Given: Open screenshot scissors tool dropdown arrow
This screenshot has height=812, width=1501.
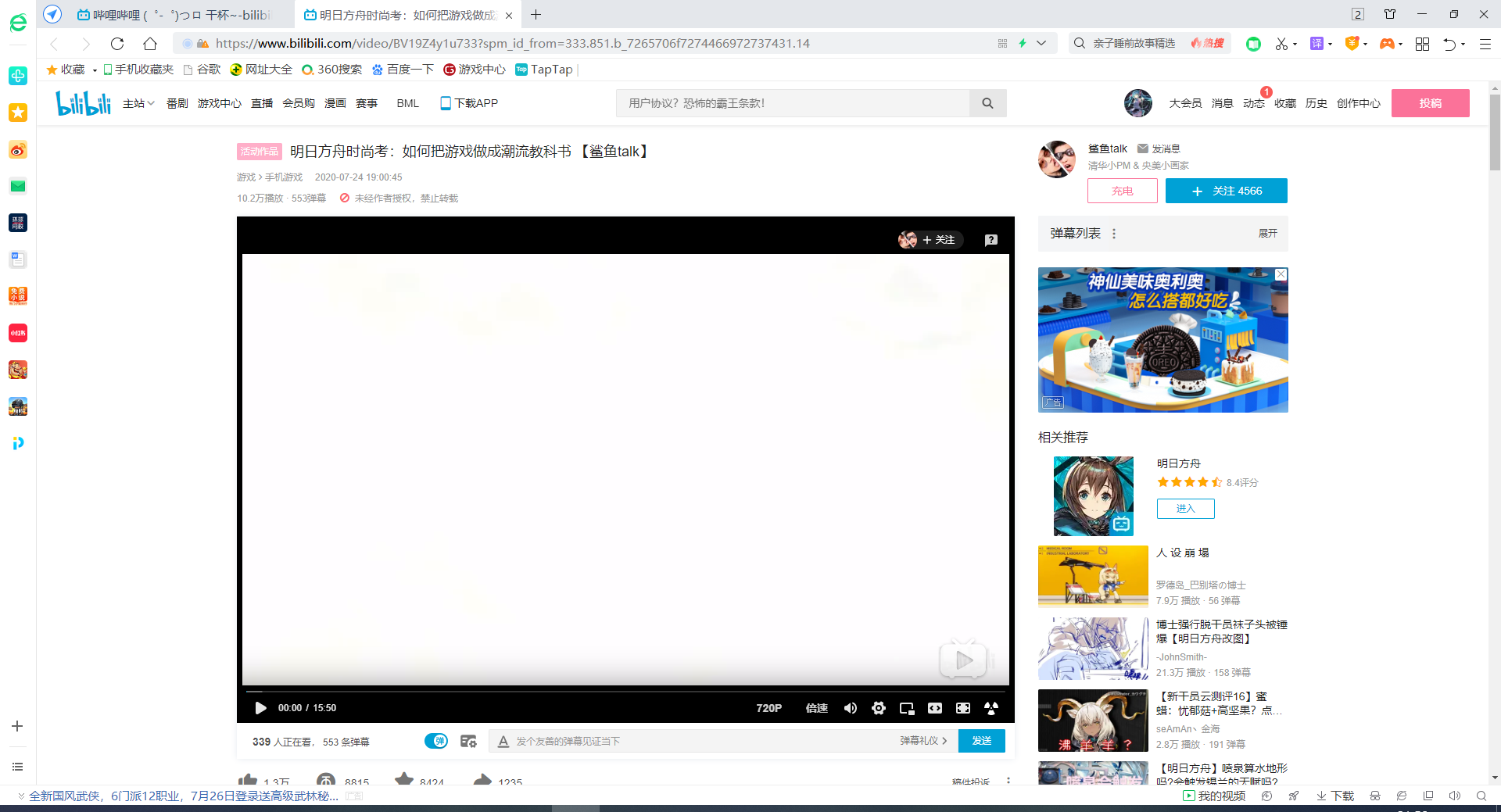Looking at the screenshot, I should pyautogui.click(x=1295, y=45).
